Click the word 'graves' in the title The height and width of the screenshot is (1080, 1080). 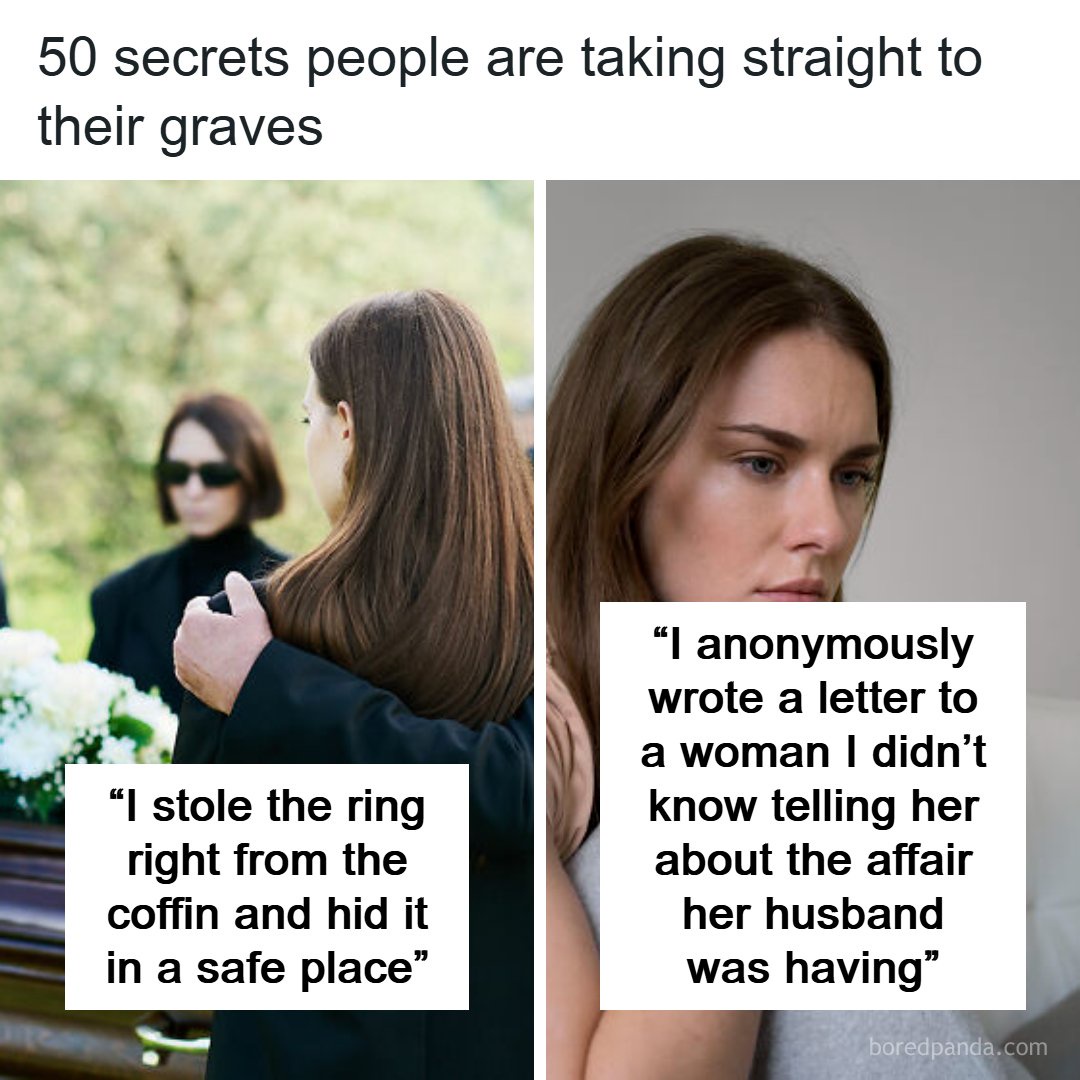coord(241,129)
